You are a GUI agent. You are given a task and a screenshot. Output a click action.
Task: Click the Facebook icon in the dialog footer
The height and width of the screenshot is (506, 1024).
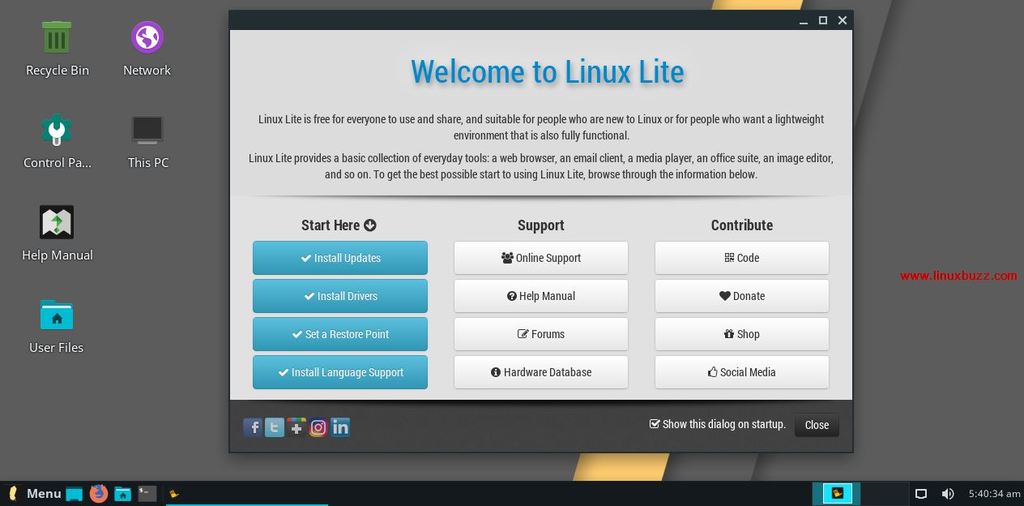click(253, 427)
